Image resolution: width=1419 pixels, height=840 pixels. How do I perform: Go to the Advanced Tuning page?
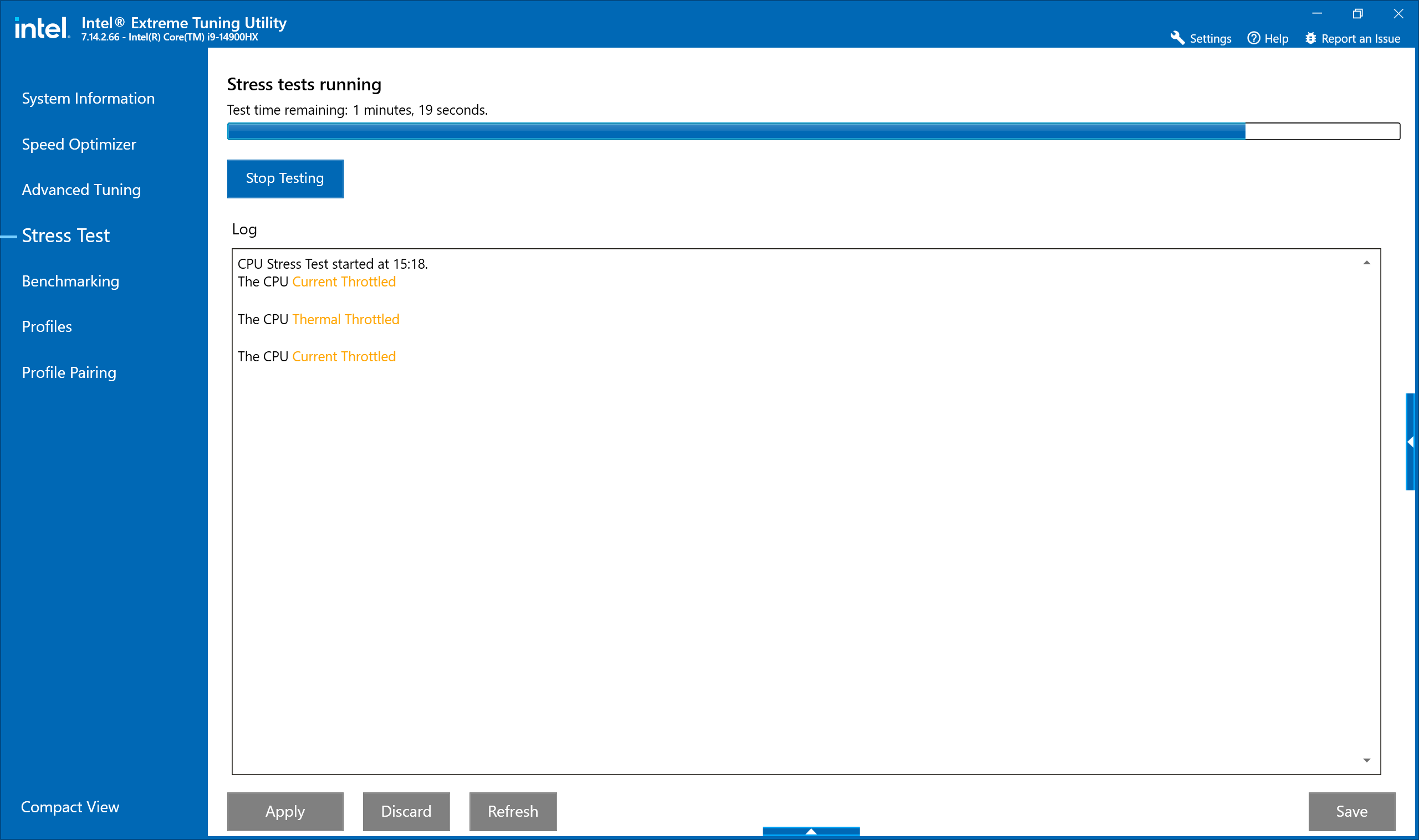click(81, 189)
